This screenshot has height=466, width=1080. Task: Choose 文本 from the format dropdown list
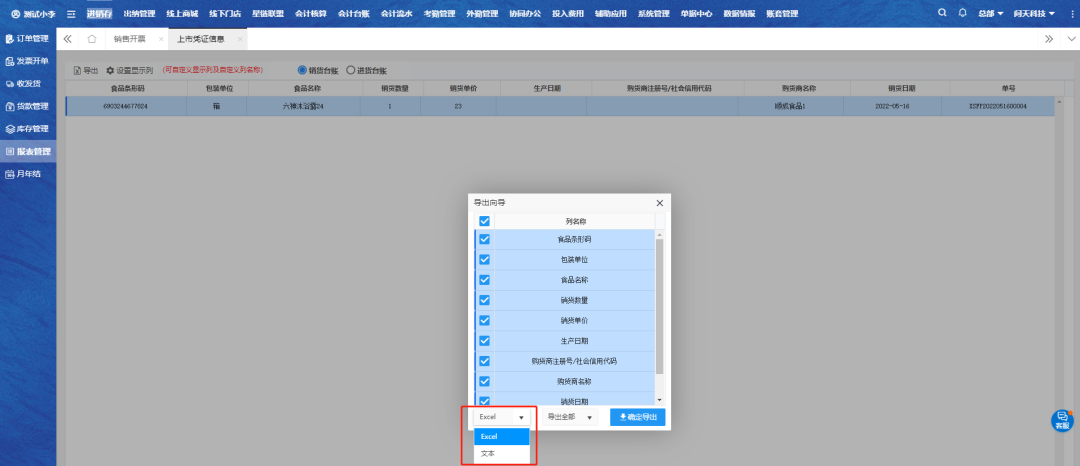coord(488,453)
